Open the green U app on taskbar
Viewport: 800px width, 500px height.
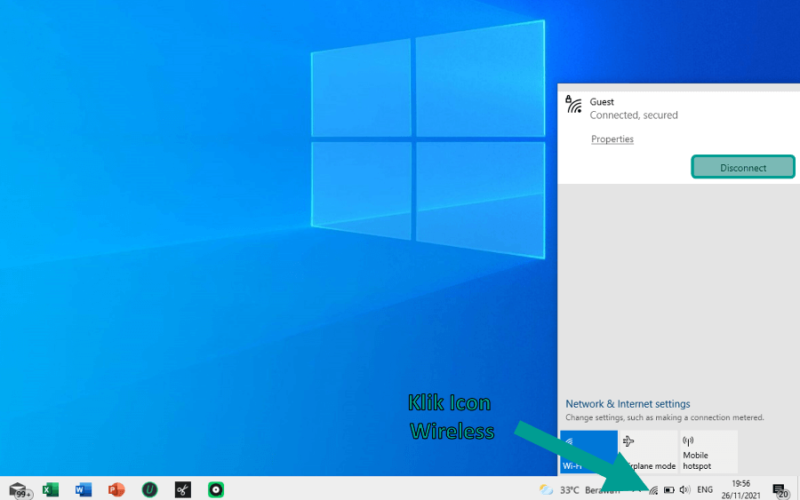coord(149,490)
